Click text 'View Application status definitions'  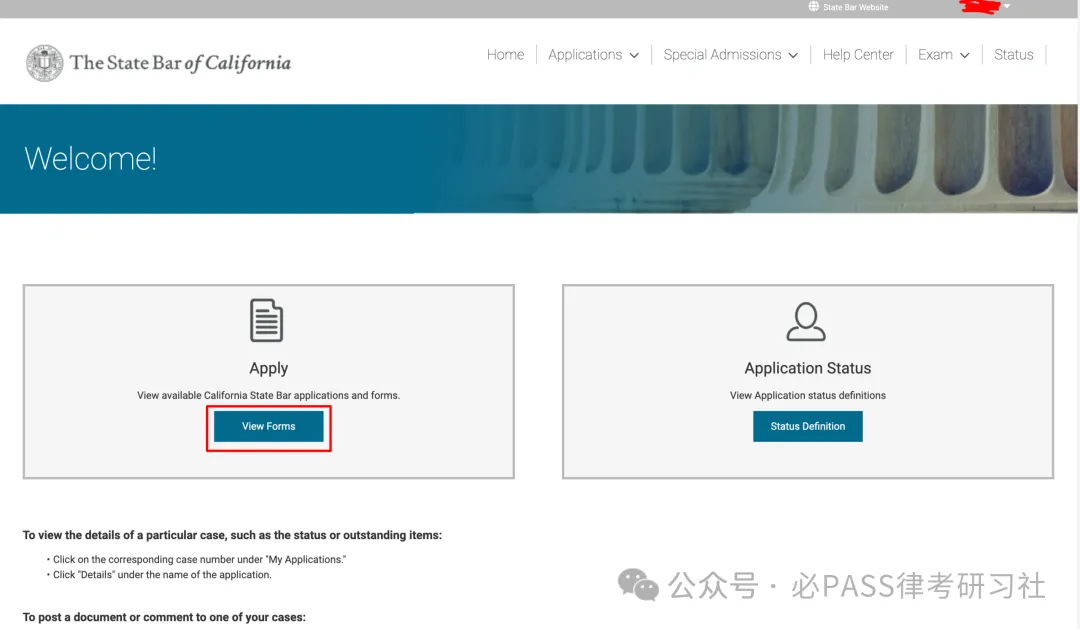click(807, 395)
